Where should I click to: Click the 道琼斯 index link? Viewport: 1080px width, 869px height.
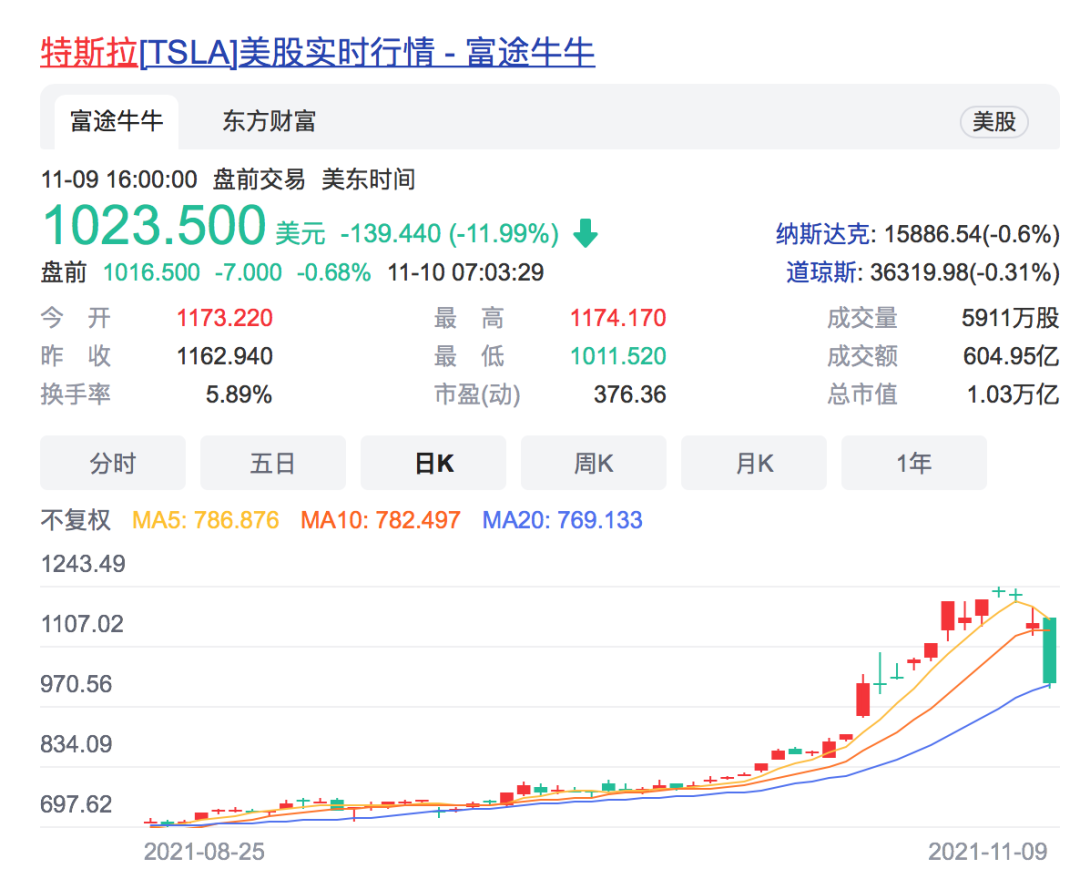pos(822,272)
